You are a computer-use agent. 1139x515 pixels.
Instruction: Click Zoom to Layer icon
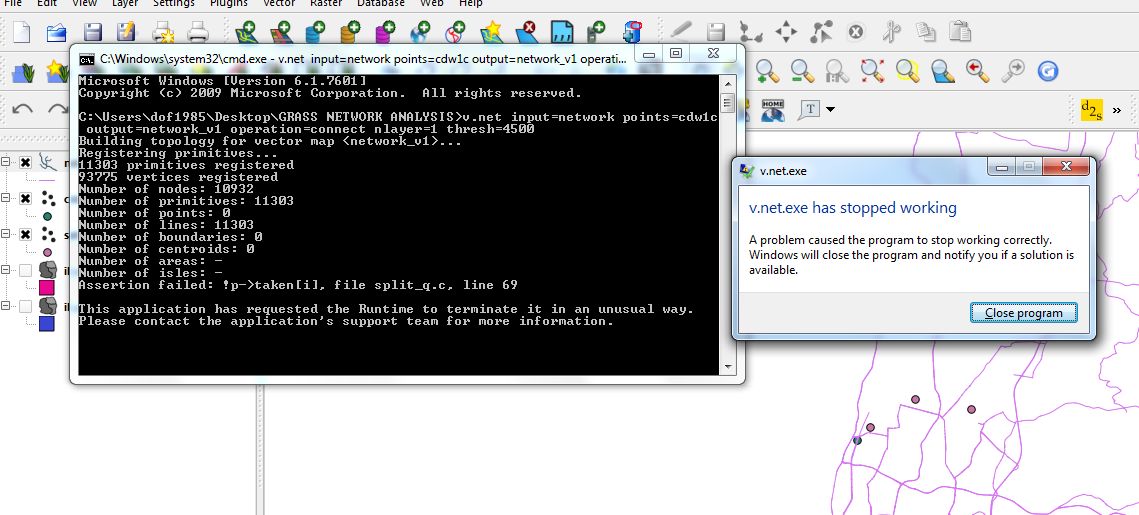point(942,70)
